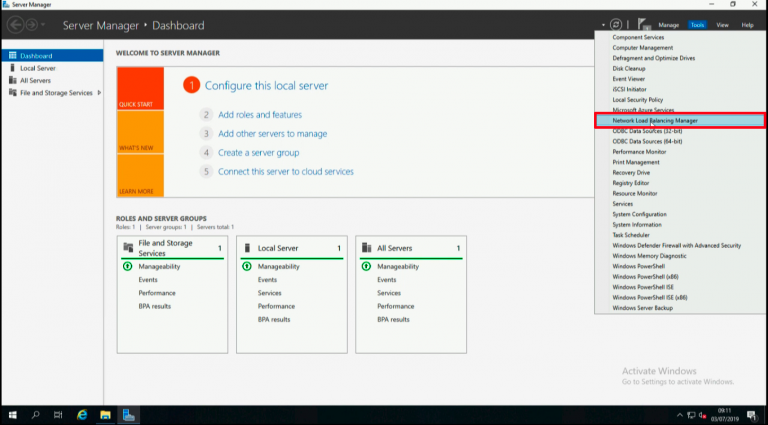
Task: Click Manageability status icon in All Servers tile
Action: [x=366, y=266]
